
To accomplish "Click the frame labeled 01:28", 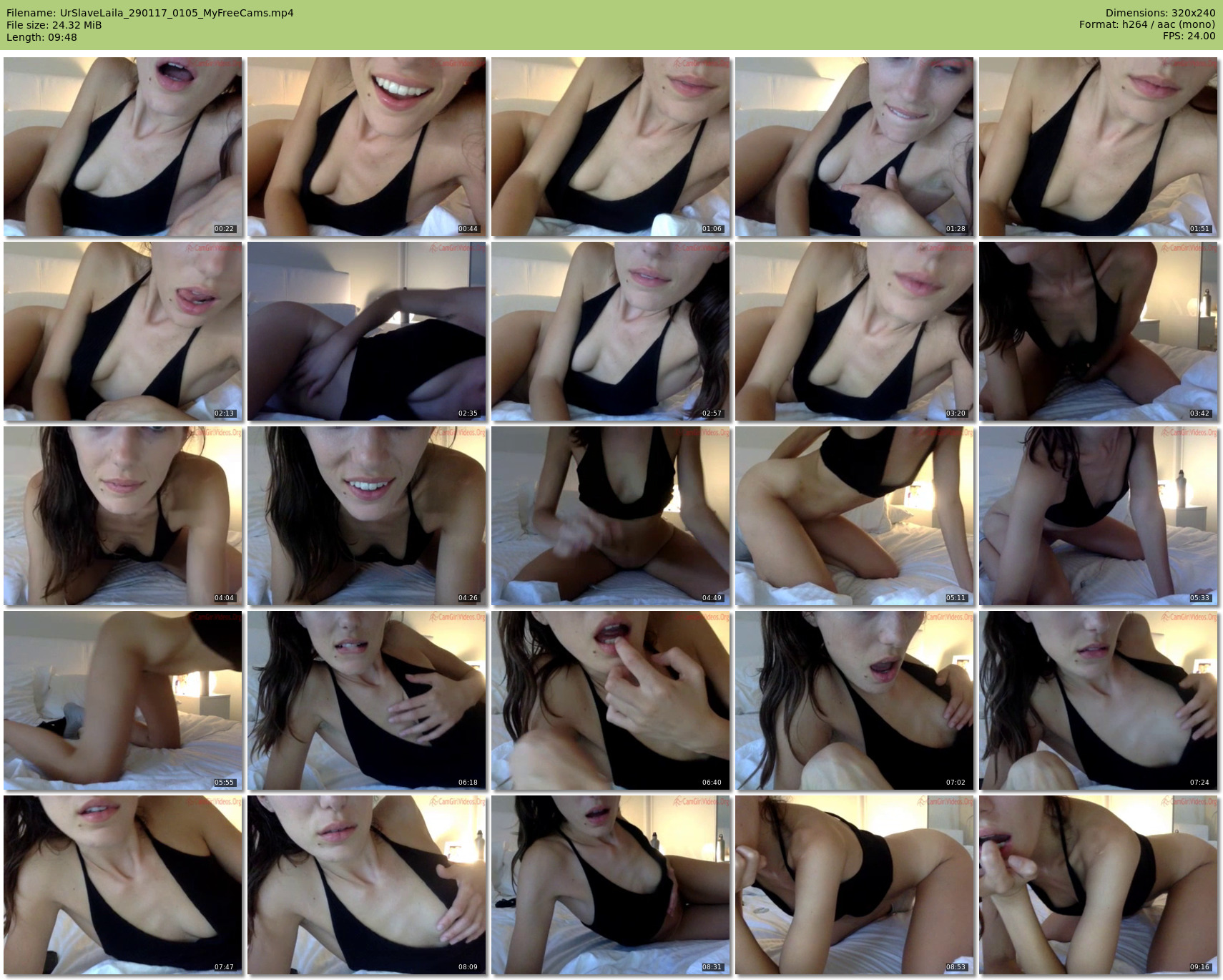I will [855, 147].
